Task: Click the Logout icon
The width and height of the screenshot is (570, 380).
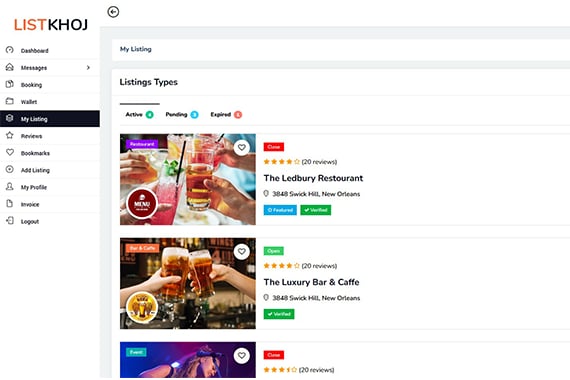Action: tap(10, 221)
